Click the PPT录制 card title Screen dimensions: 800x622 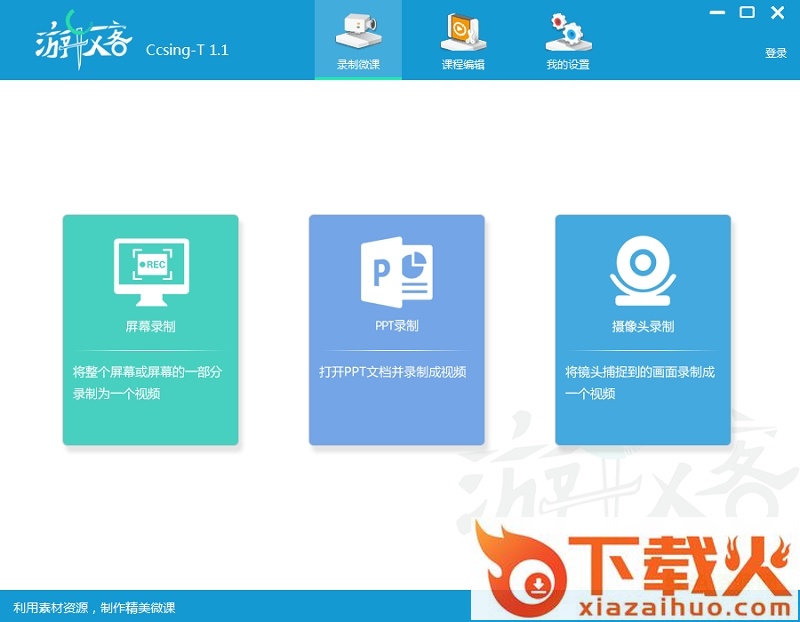(397, 326)
